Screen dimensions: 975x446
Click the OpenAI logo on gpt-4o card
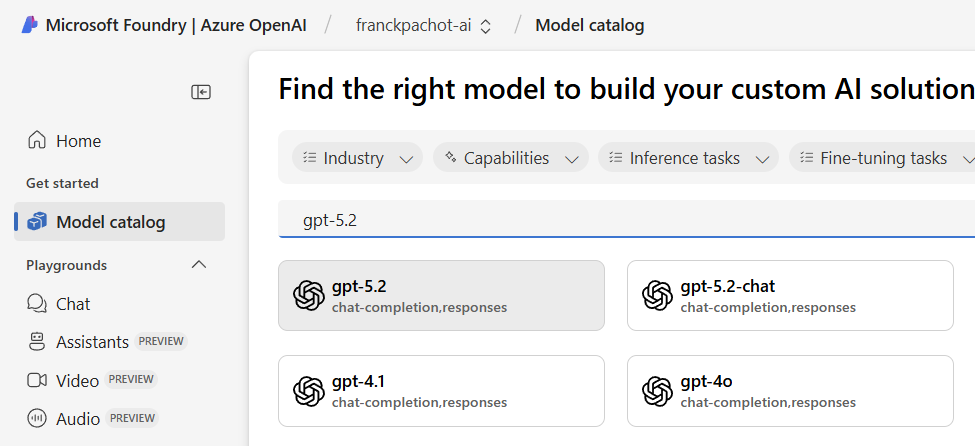(x=658, y=391)
